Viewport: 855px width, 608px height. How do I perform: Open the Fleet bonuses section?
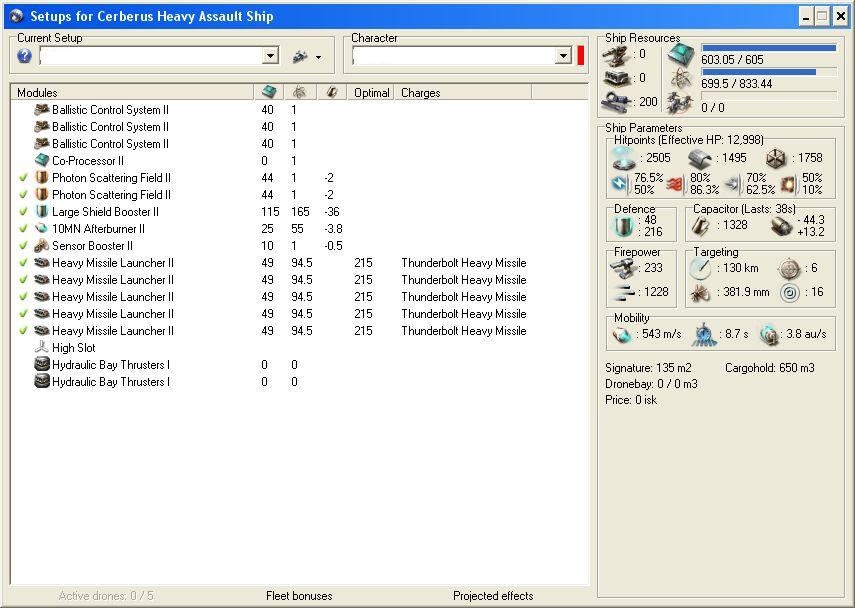point(299,596)
